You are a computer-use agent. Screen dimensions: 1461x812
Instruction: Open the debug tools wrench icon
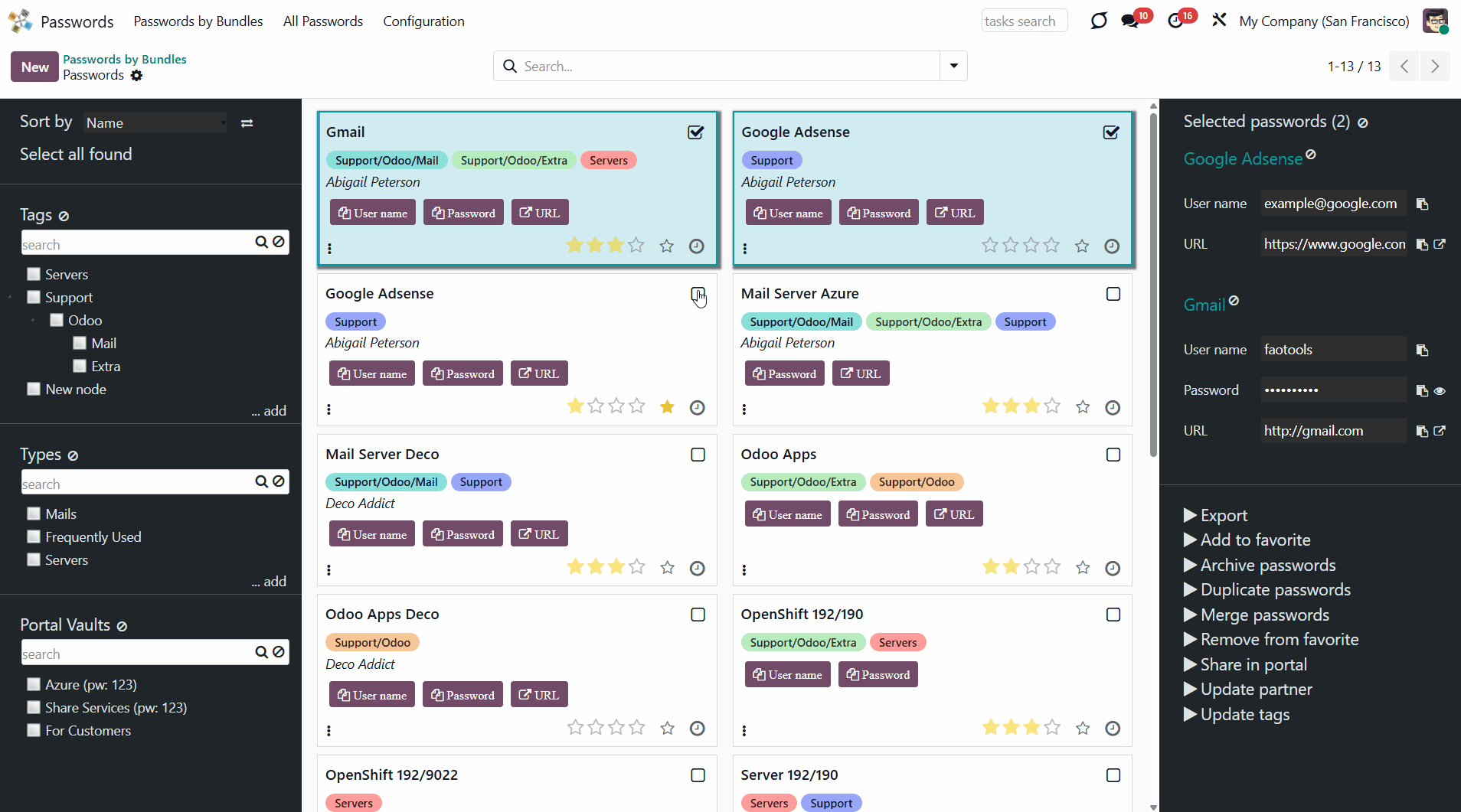click(1219, 20)
